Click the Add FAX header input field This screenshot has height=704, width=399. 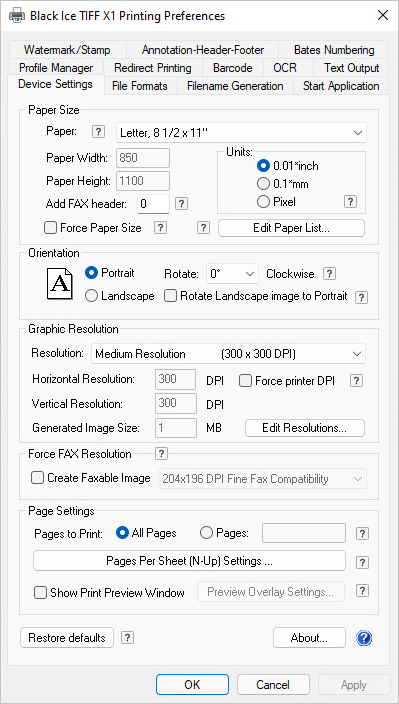coord(153,204)
